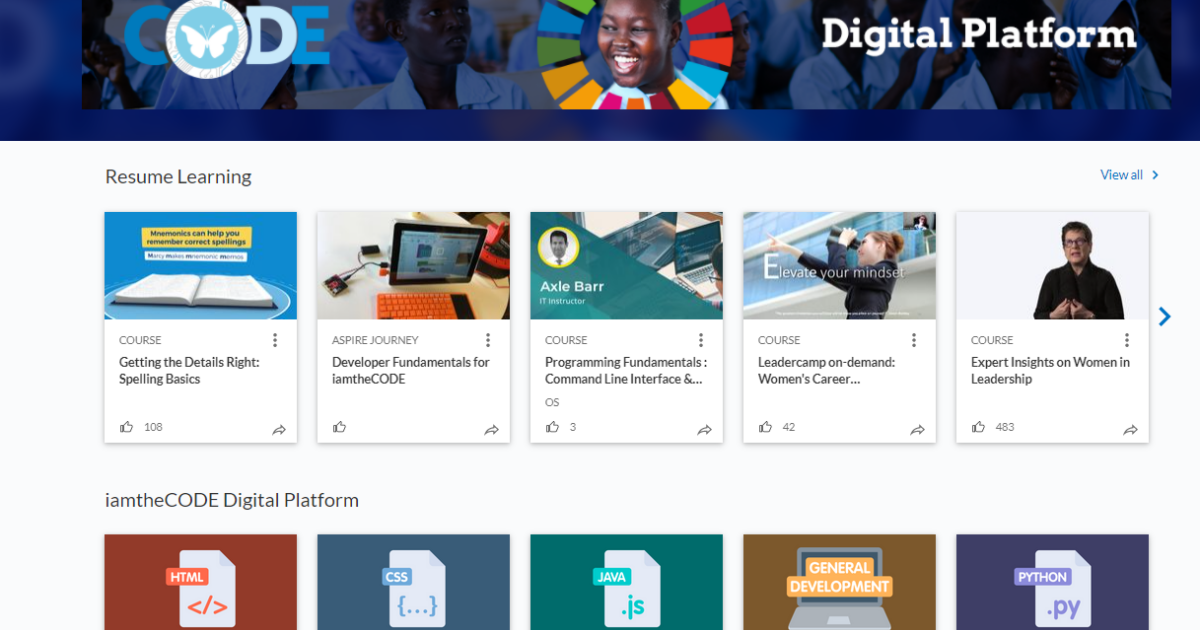Like Expert Insights on Women in Leadership
The width and height of the screenshot is (1200, 630).
(979, 427)
